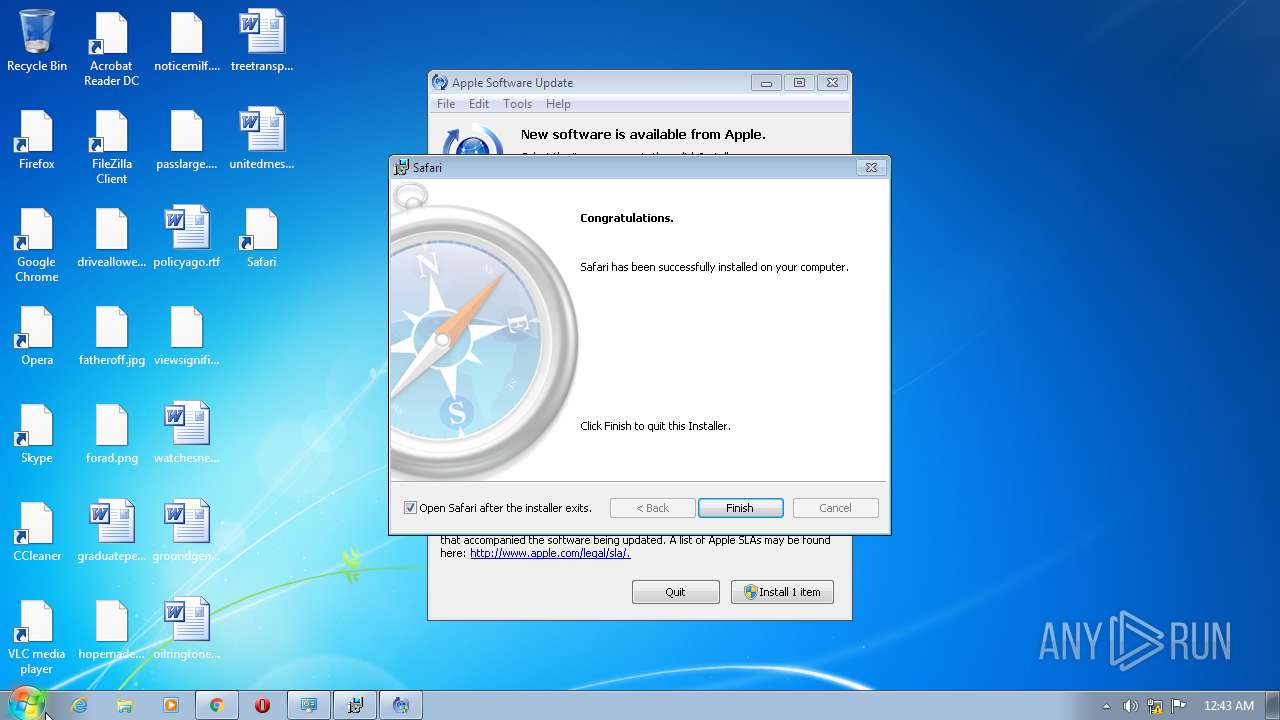
Task: Open Acrobat Reader DC shortcut
Action: point(111,49)
